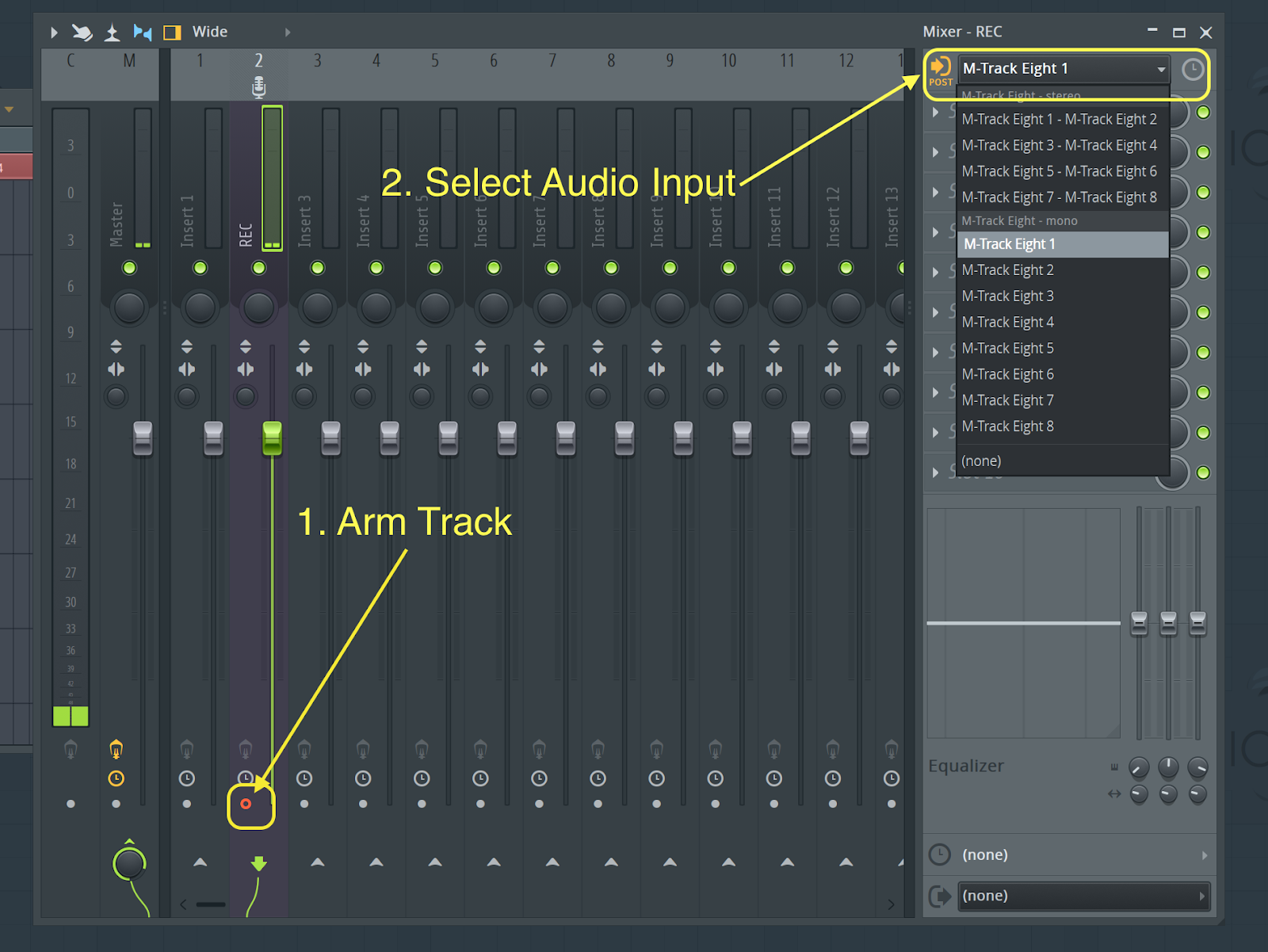Click inside the equalizer graph display
The image size is (1268, 952).
1023,623
